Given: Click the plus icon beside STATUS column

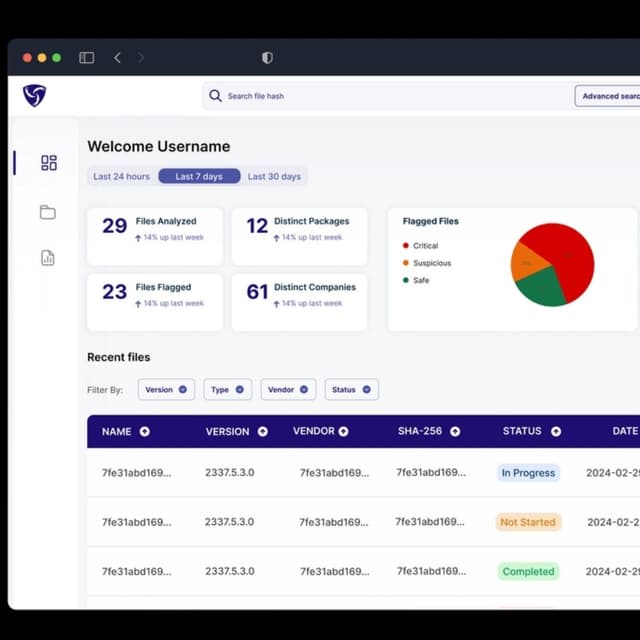Looking at the screenshot, I should [x=556, y=431].
